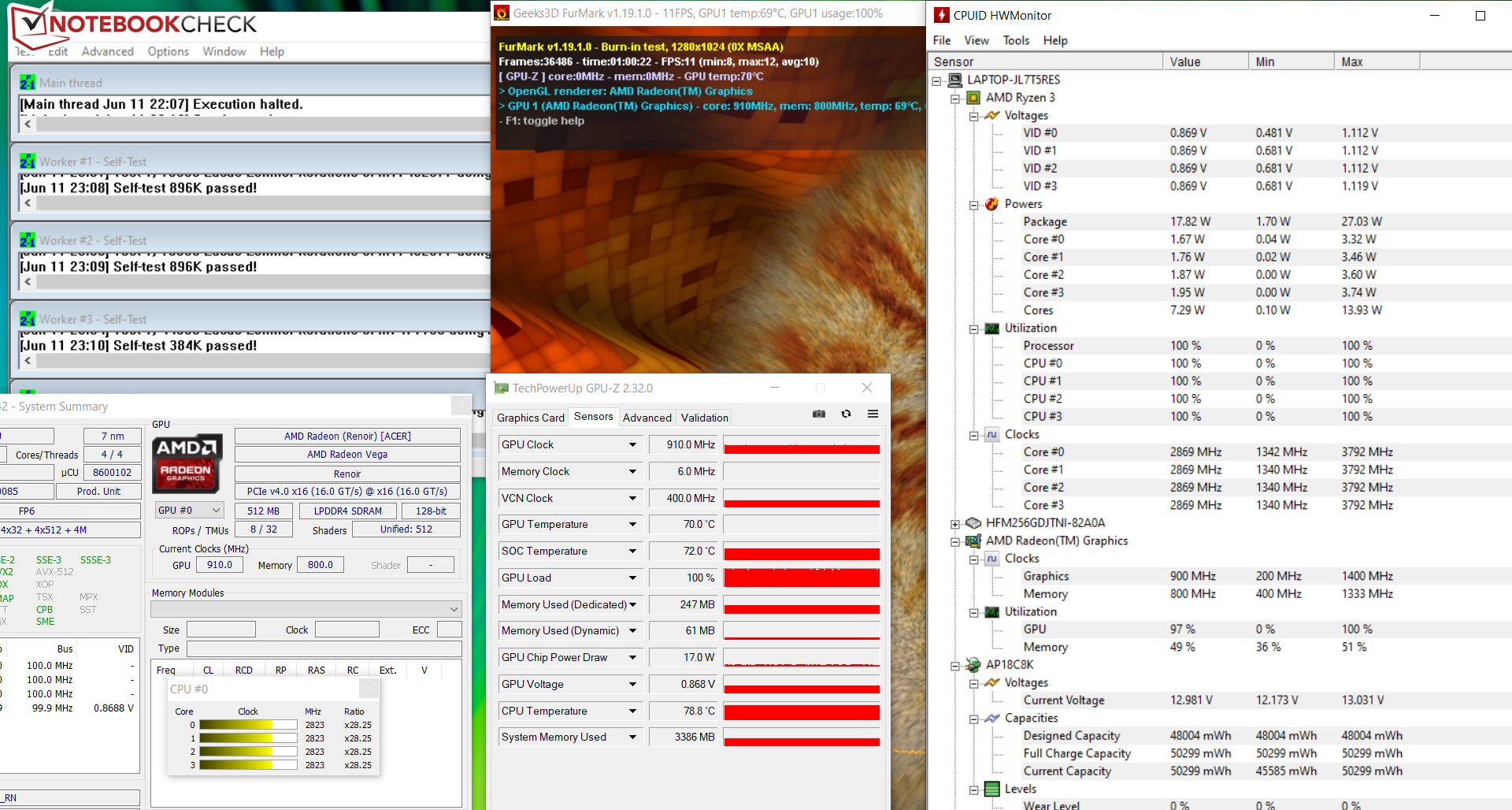
Task: Click the Voltages icon under AMD Ryzen 3
Action: click(x=992, y=115)
